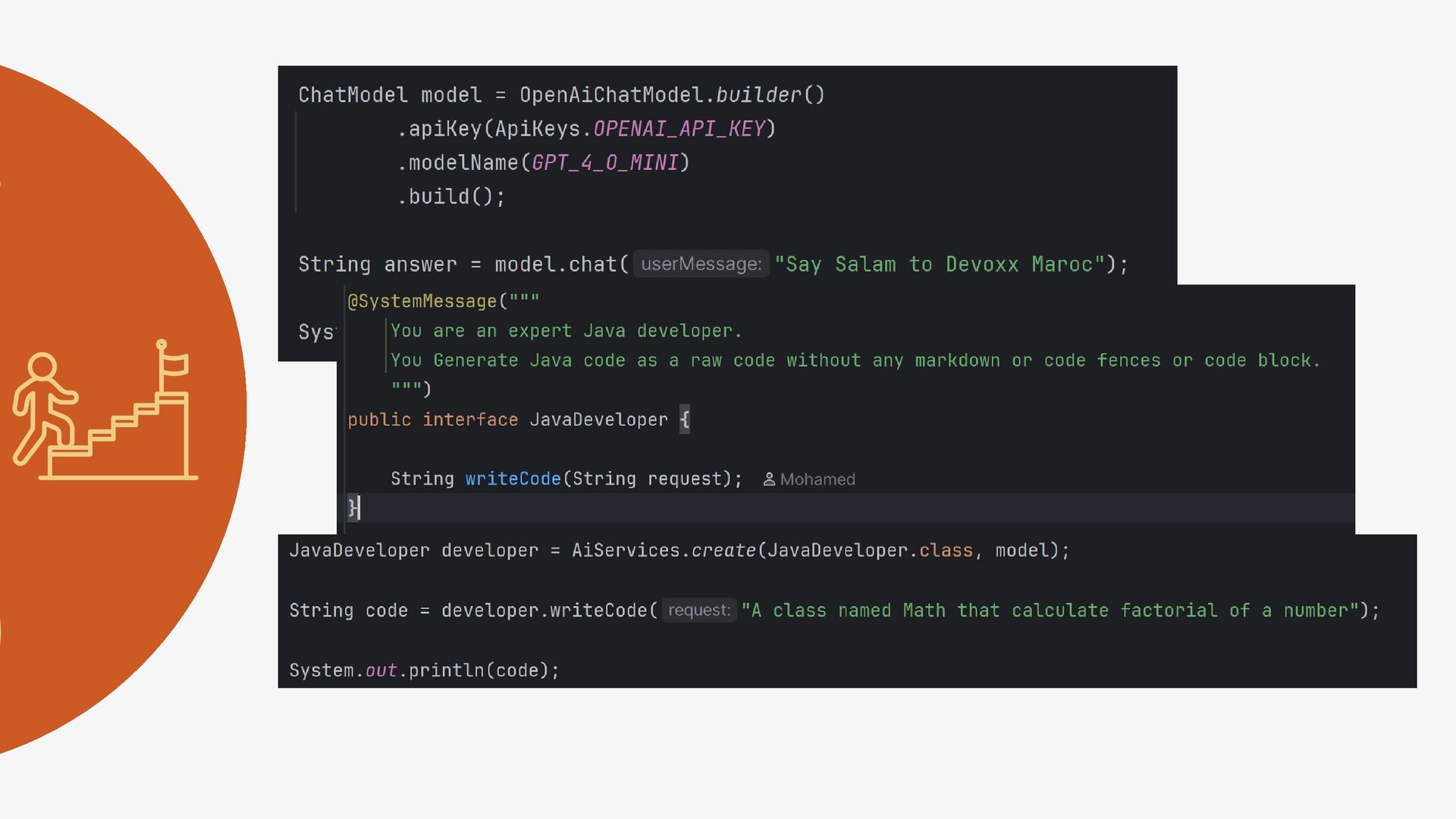Screen dimensions: 1456x819
Task: Click the userMessage parameter hint
Action: point(701,264)
